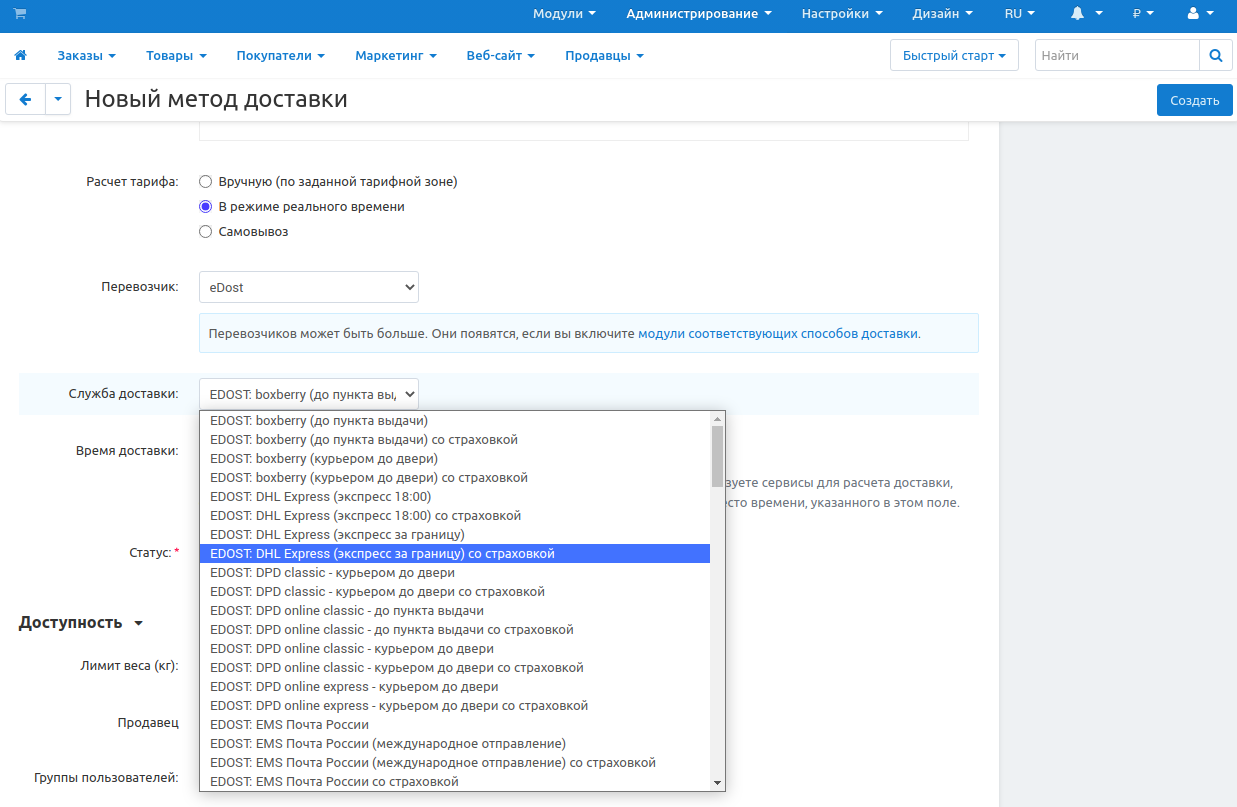Viewport: 1237px width, 807px height.
Task: Select the real-time calculation radio button
Action: point(206,207)
